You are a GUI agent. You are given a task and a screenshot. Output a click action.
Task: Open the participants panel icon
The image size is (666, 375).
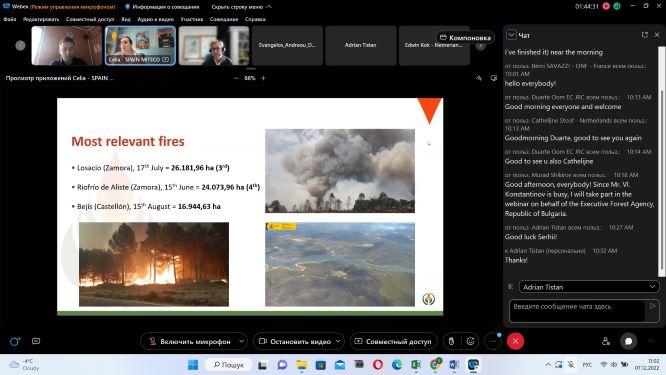click(606, 341)
